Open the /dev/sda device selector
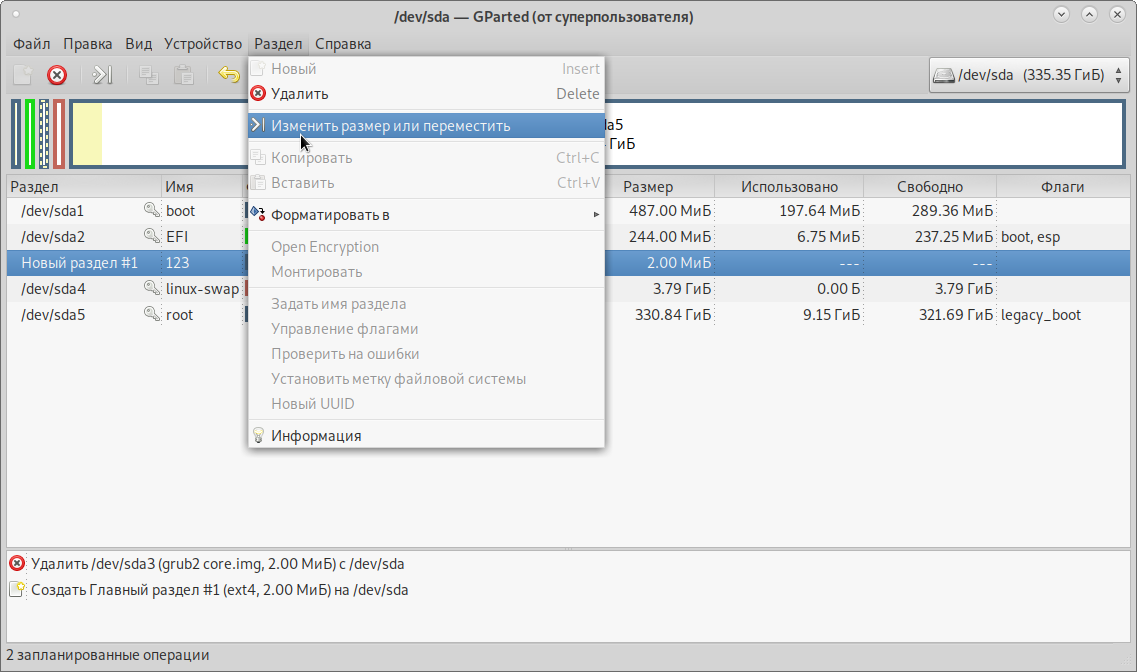Screen dimensions: 1137x672 point(1028,75)
